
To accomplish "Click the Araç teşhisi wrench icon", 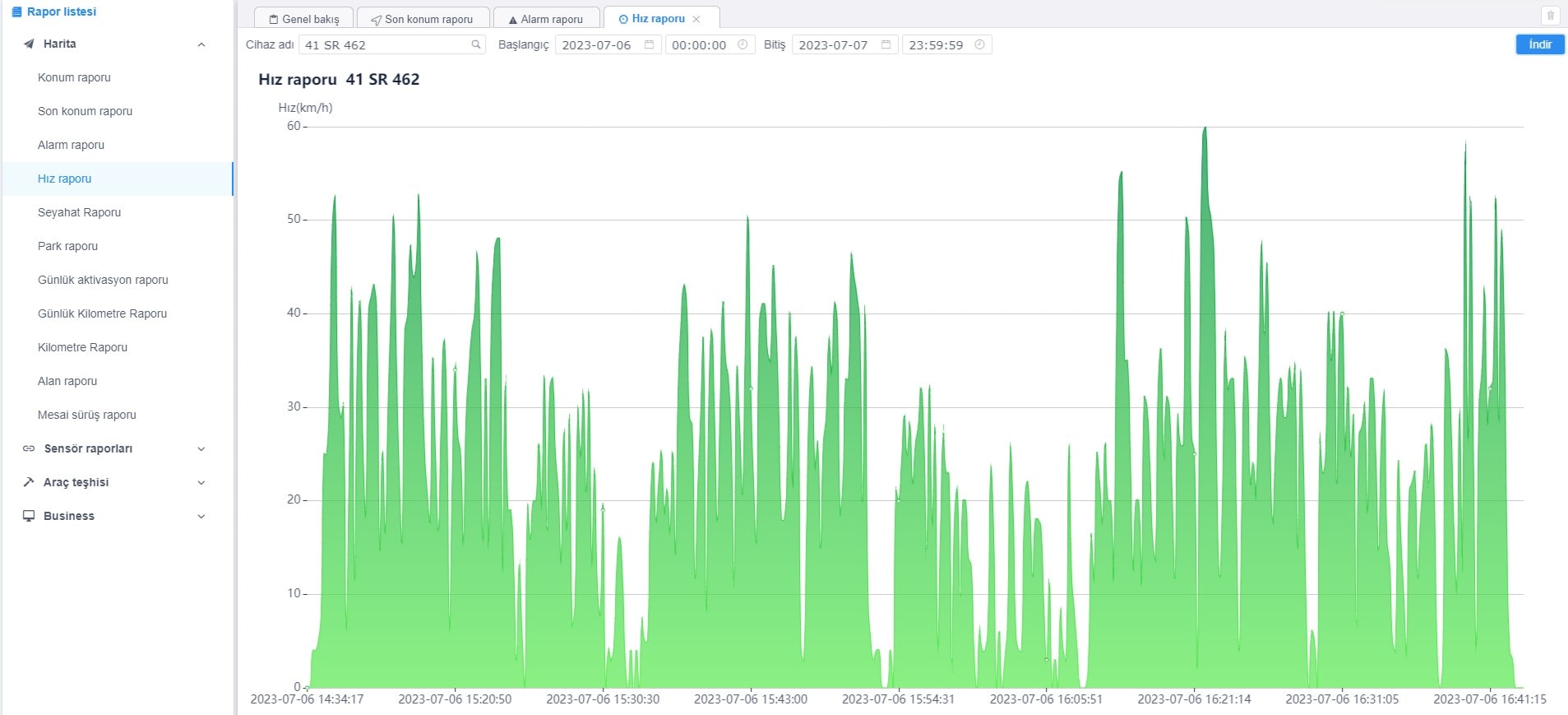I will [x=29, y=482].
